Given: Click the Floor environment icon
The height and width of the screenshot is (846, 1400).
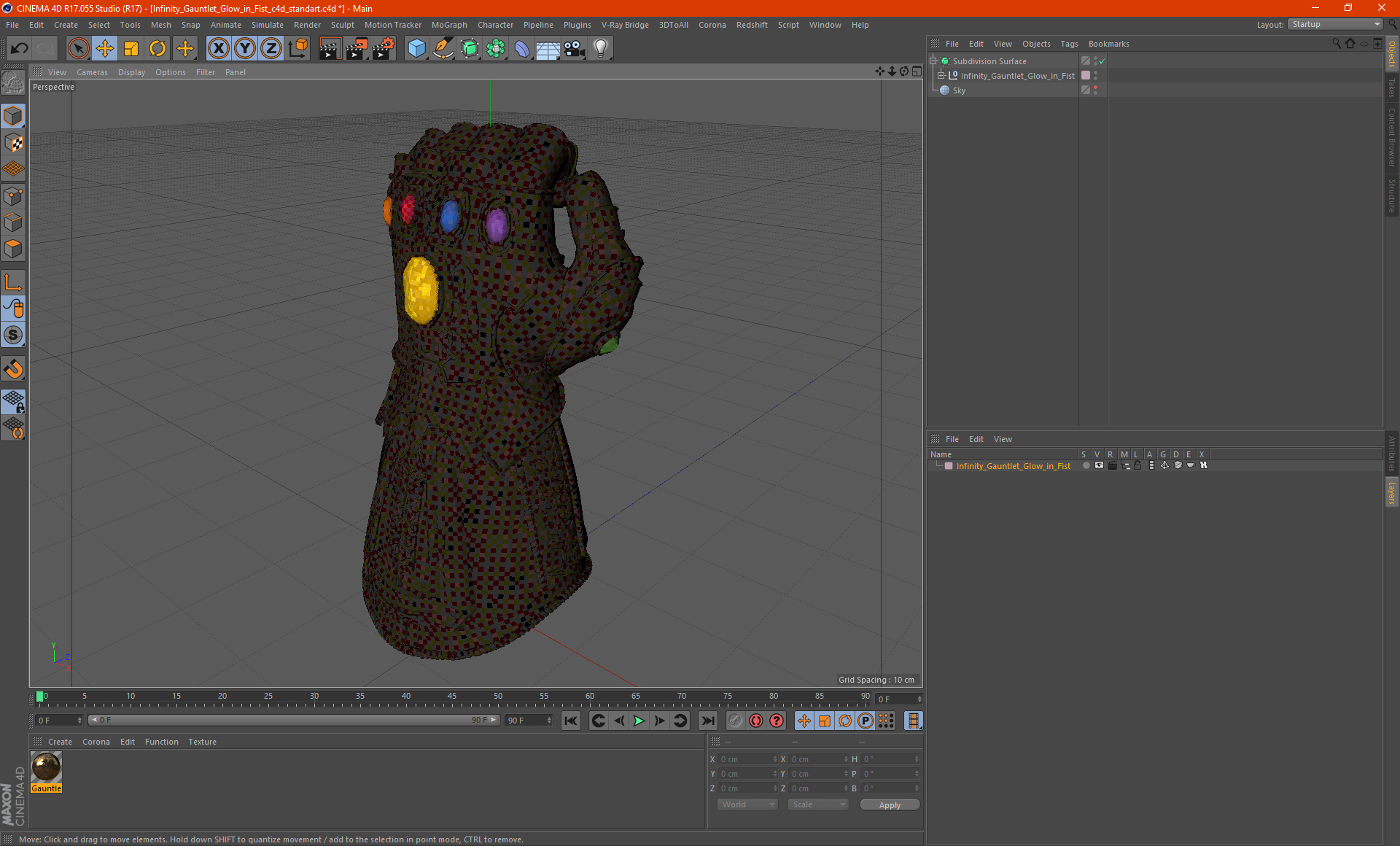Looking at the screenshot, I should point(548,49).
